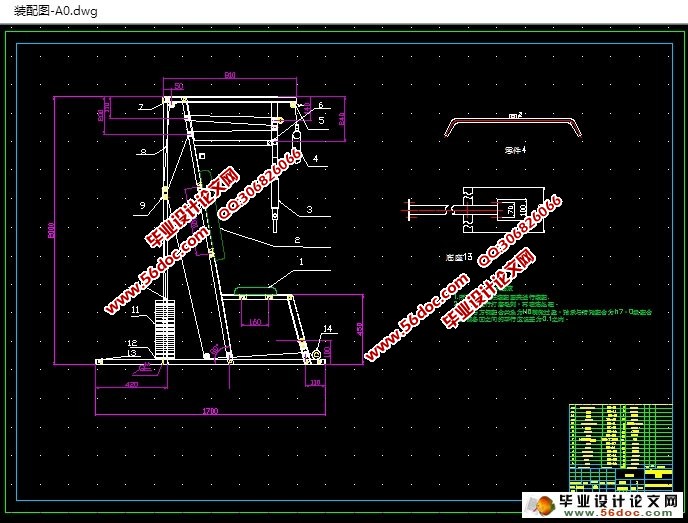Image resolution: width=688 pixels, height=523 pixels.
Task: Select part number 9 callout
Action: tap(141, 205)
